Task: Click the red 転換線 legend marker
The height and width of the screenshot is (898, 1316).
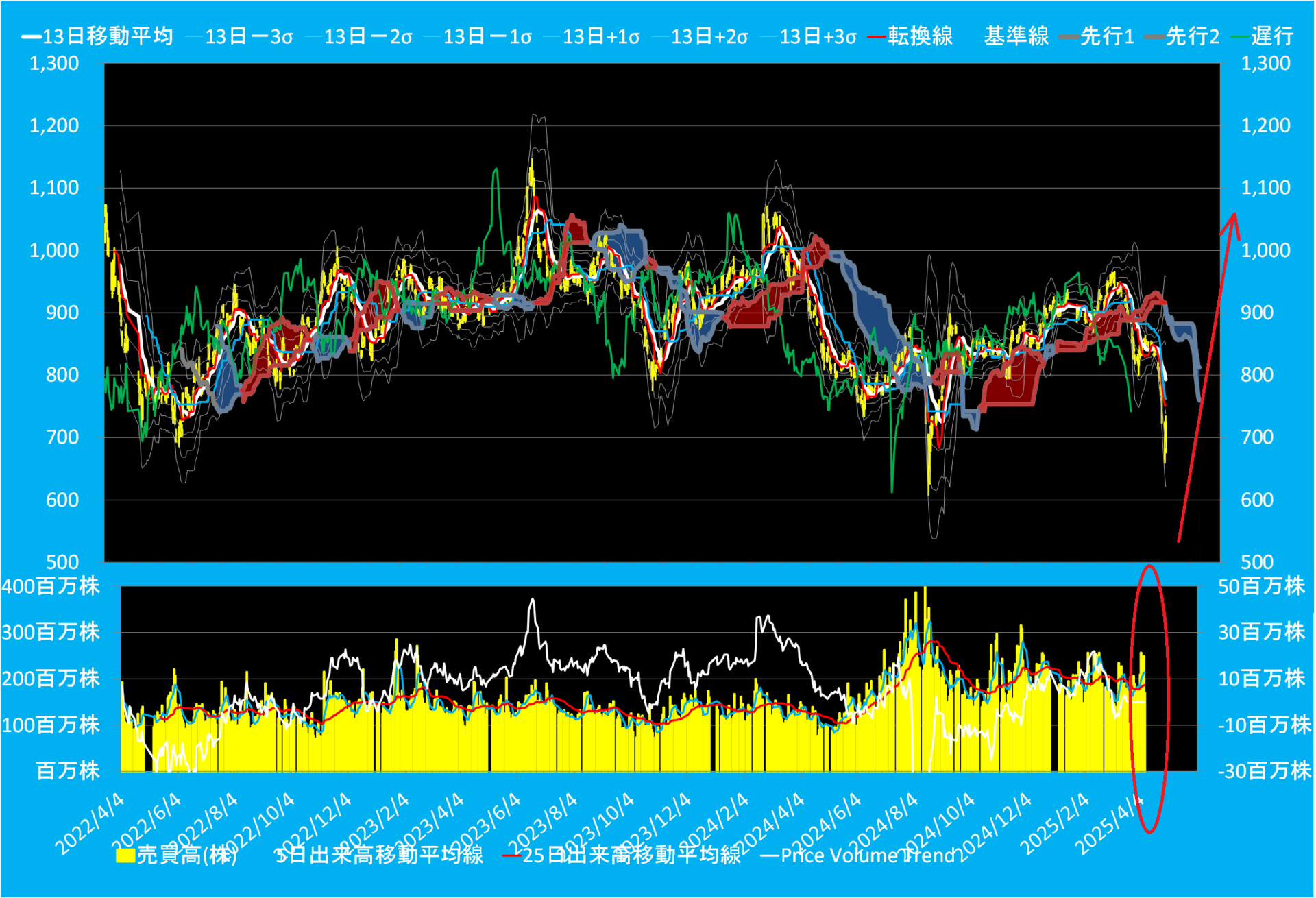Action: pos(877,36)
